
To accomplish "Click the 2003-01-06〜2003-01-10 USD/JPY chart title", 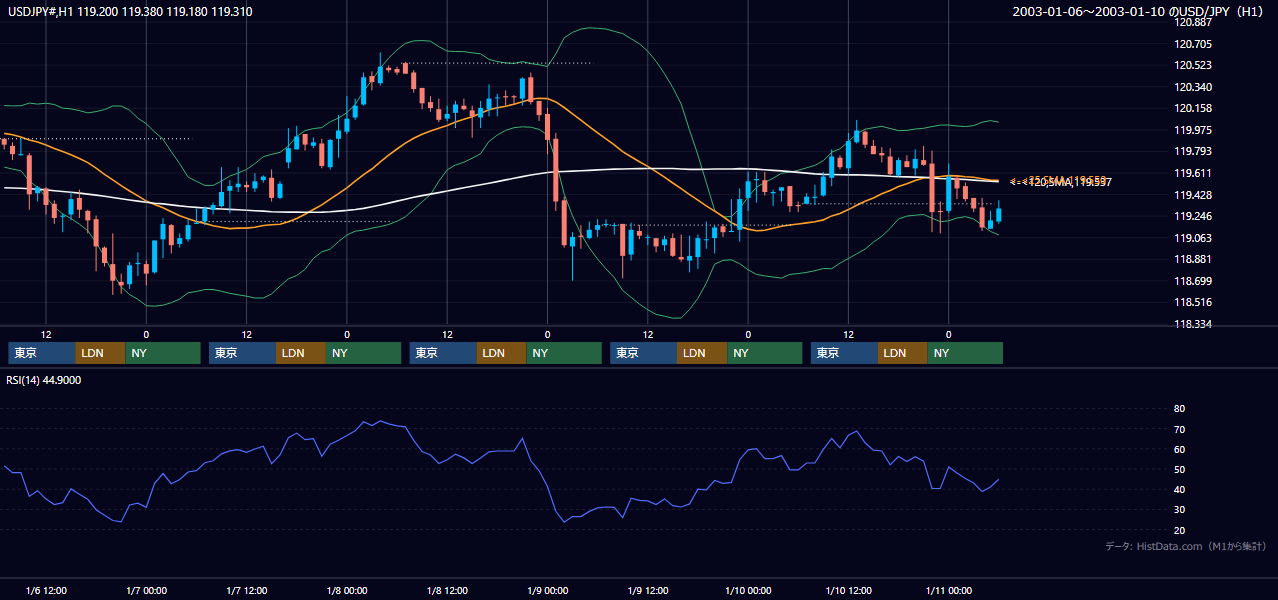I will tap(1140, 12).
